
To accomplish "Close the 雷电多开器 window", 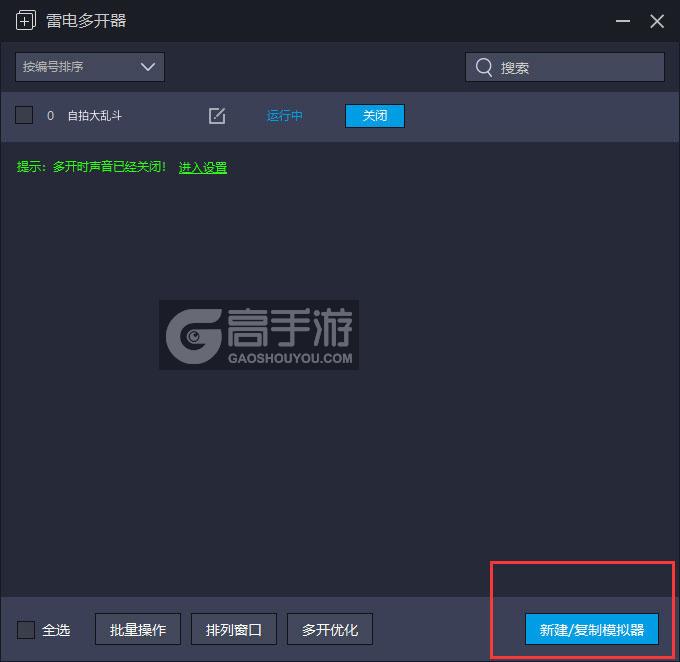I will pos(657,21).
